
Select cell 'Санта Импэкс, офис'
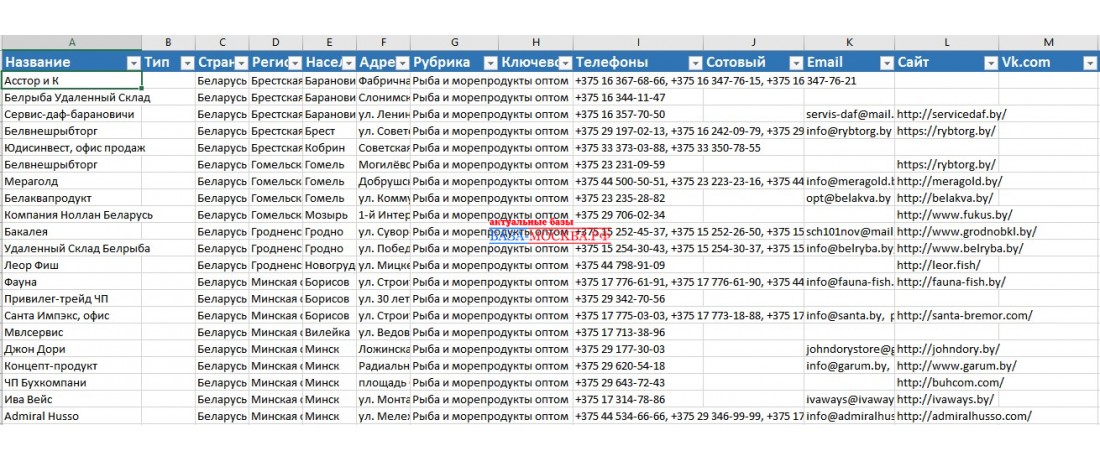click(x=72, y=316)
